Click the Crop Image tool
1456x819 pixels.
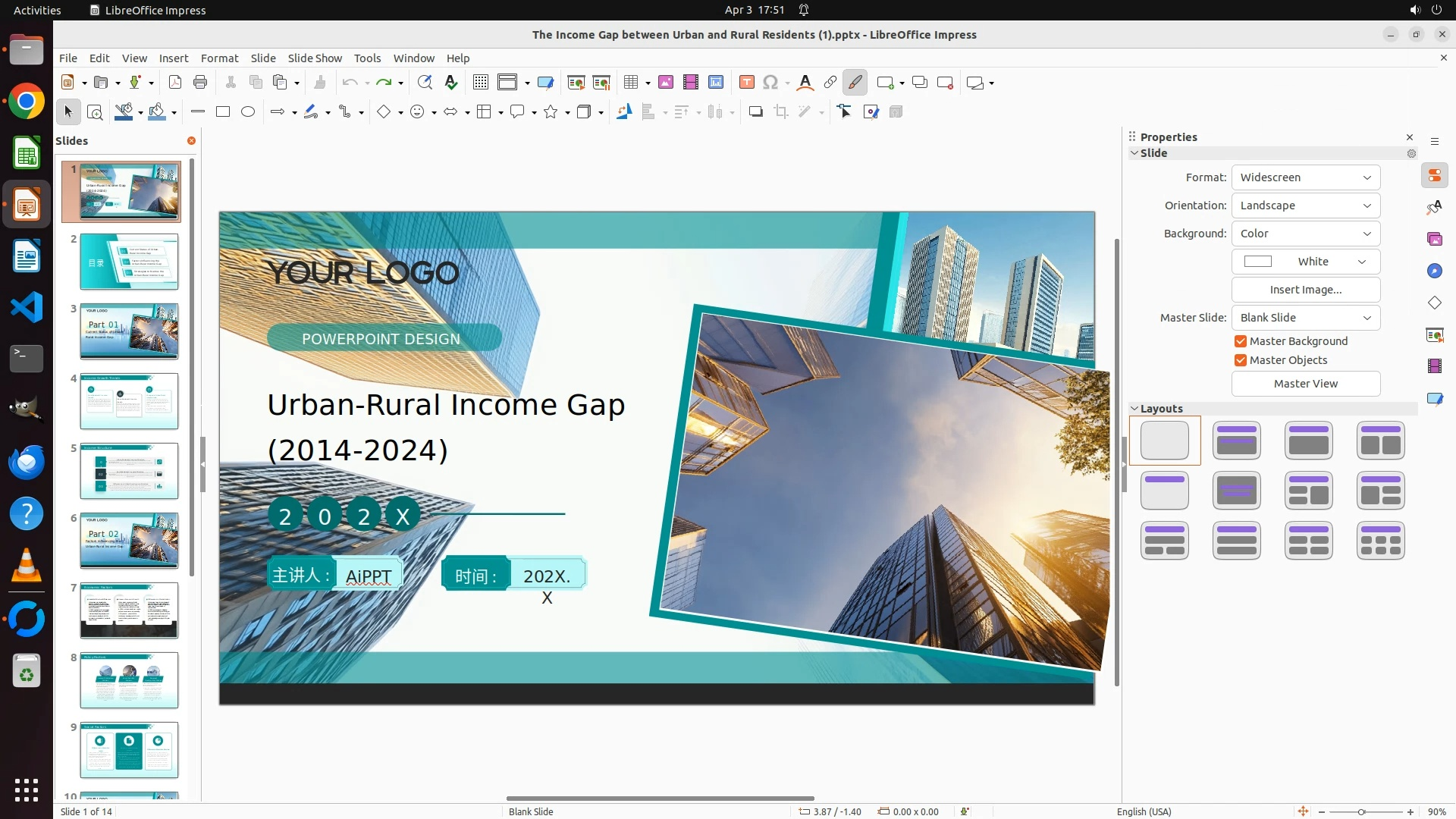tap(781, 112)
